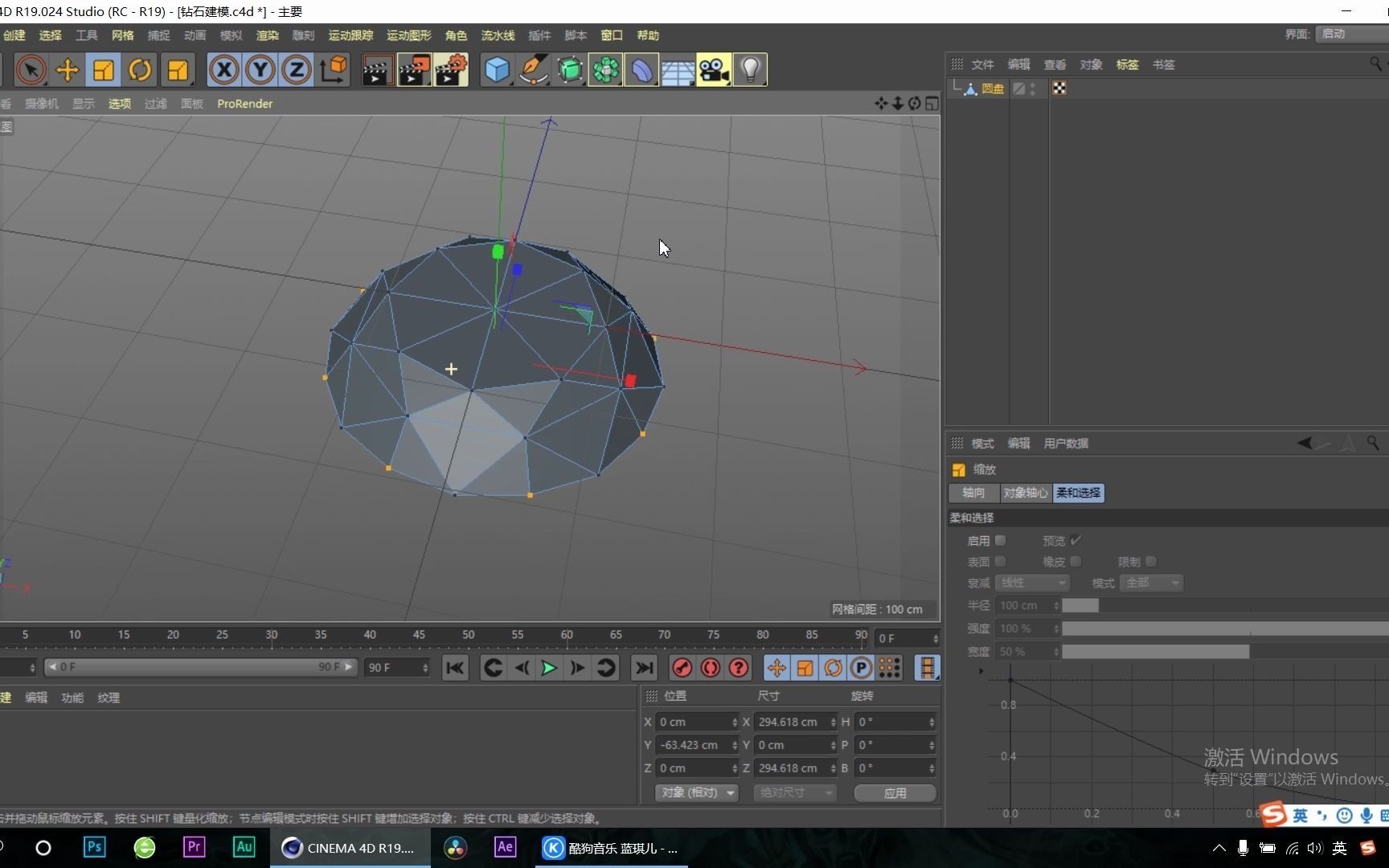1389x868 pixels.
Task: Switch to the 轴向 tab
Action: [x=973, y=493]
